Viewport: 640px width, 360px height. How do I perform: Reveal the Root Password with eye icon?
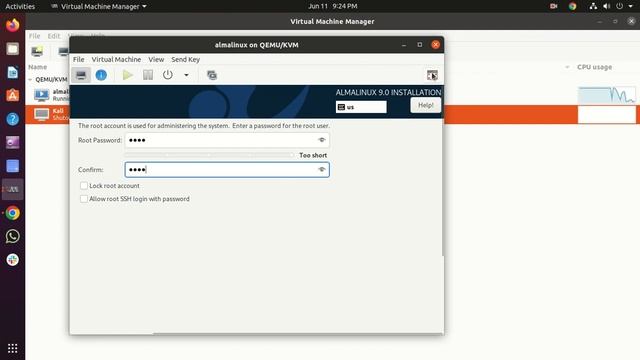(322, 140)
